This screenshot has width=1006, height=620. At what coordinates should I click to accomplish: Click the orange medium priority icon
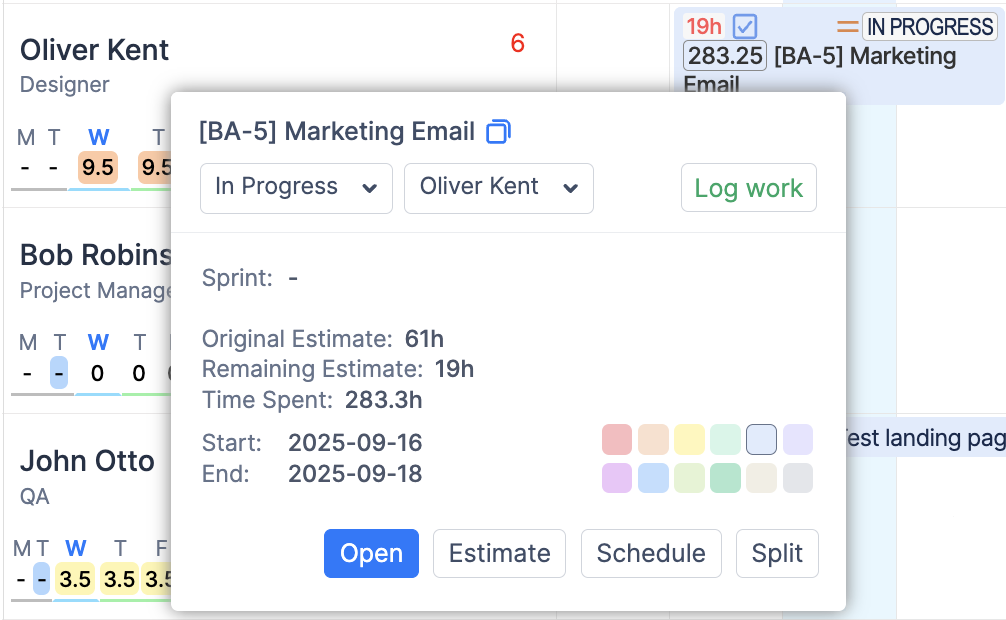(x=848, y=27)
